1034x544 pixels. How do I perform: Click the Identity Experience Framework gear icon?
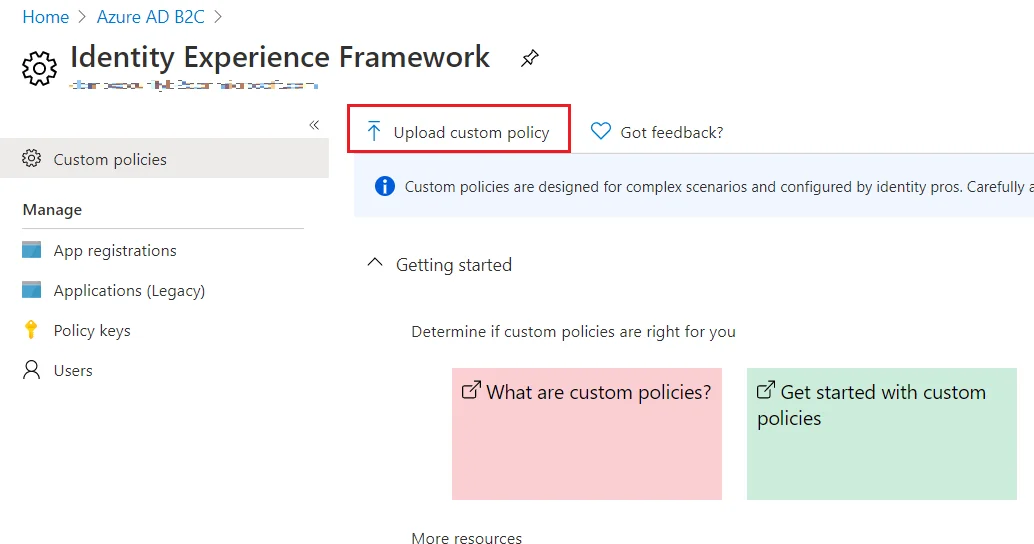40,68
